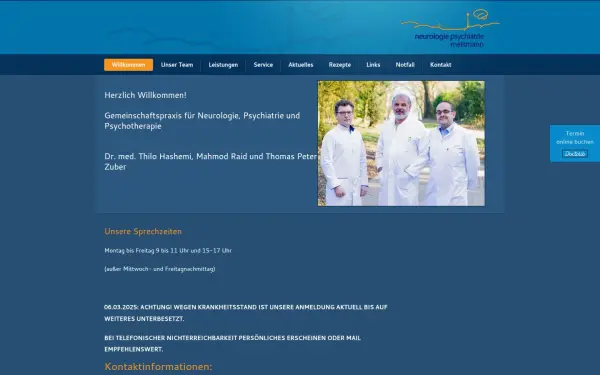600x375 pixels.
Task: Click the Termin online buchen label
Action: pyautogui.click(x=575, y=137)
